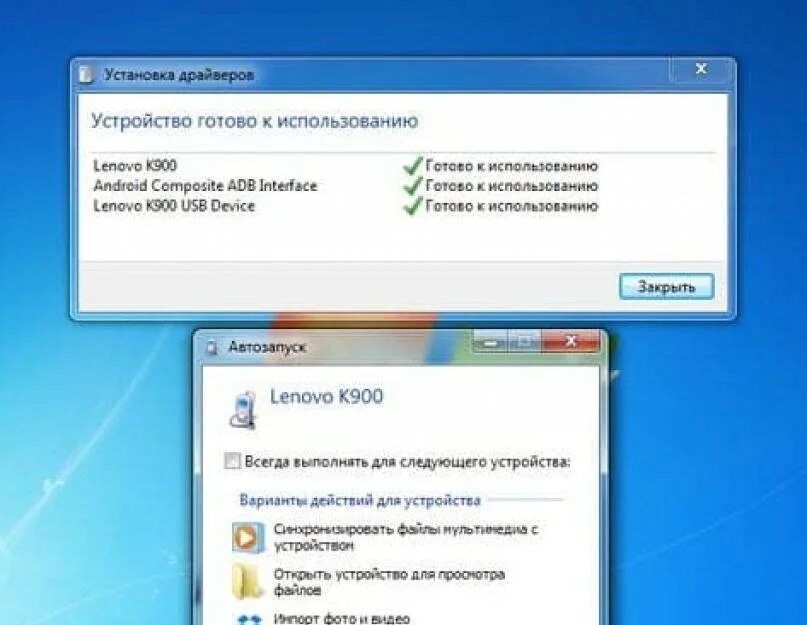Minimize the Автозапуск window

(490, 342)
